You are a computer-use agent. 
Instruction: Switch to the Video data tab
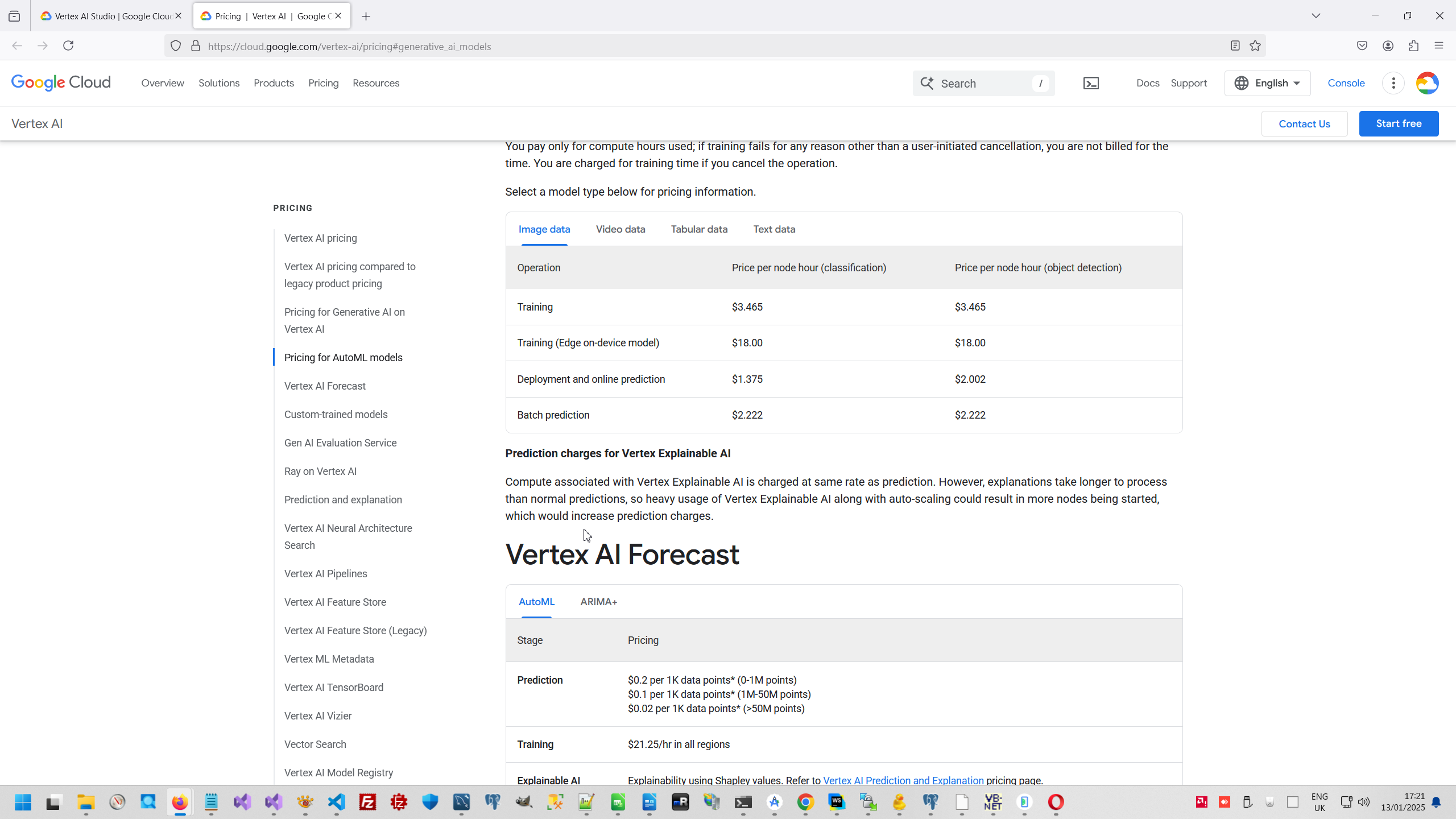[620, 229]
